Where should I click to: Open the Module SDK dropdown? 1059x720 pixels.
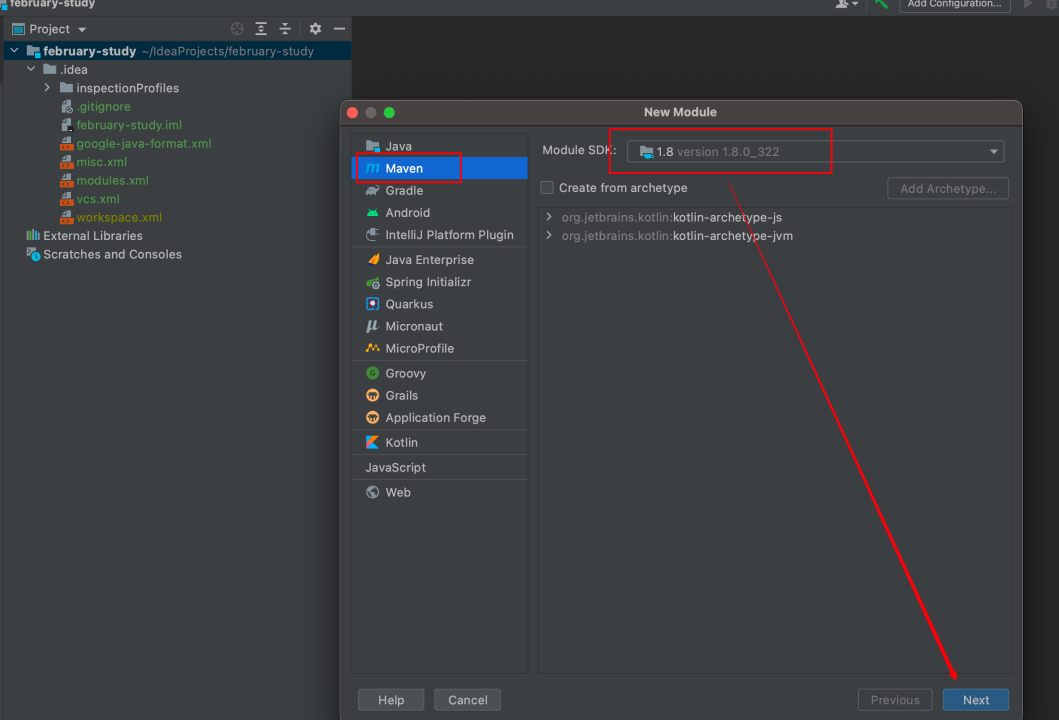pyautogui.click(x=815, y=151)
